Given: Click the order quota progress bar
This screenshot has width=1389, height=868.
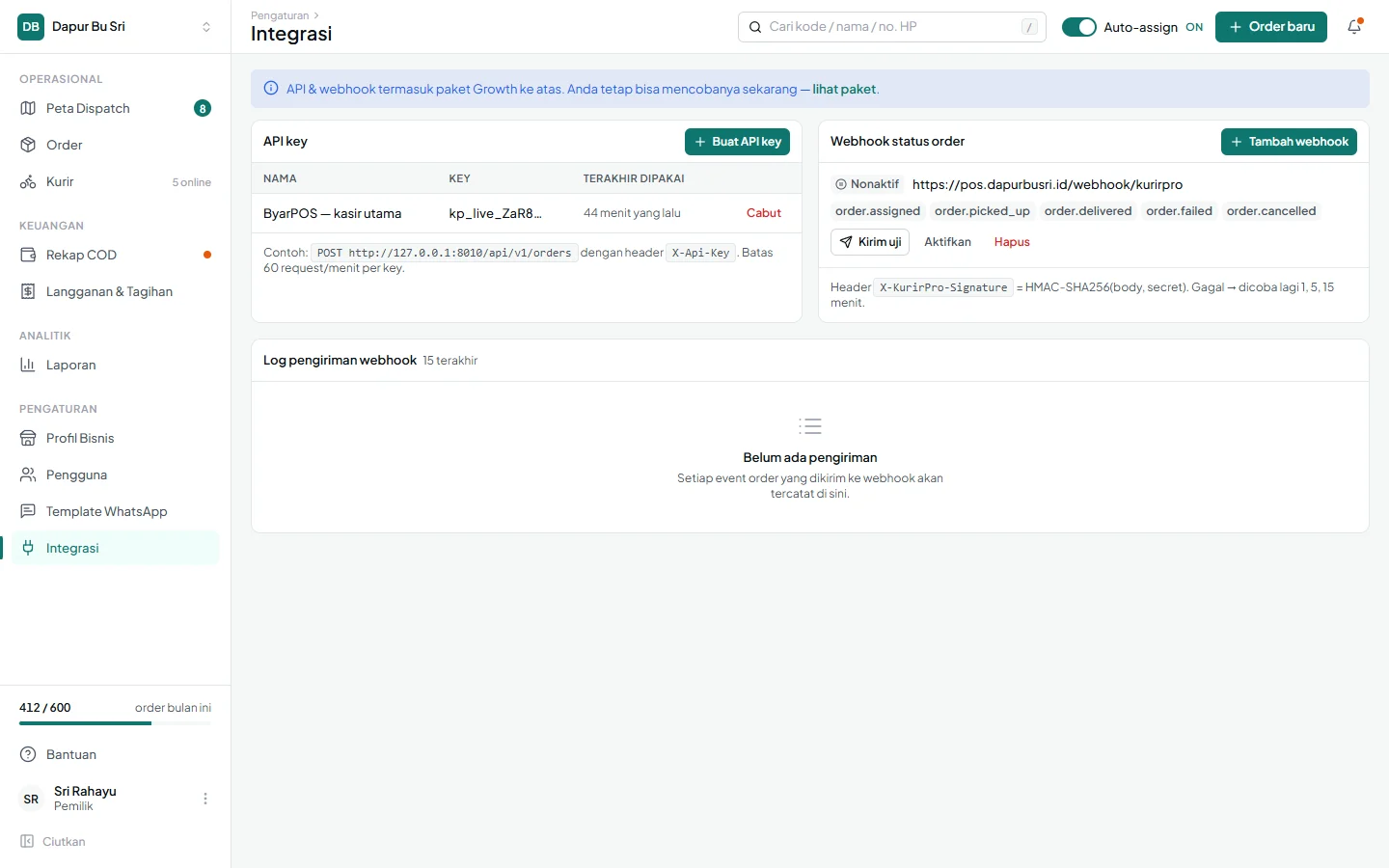Looking at the screenshot, I should pos(116,723).
